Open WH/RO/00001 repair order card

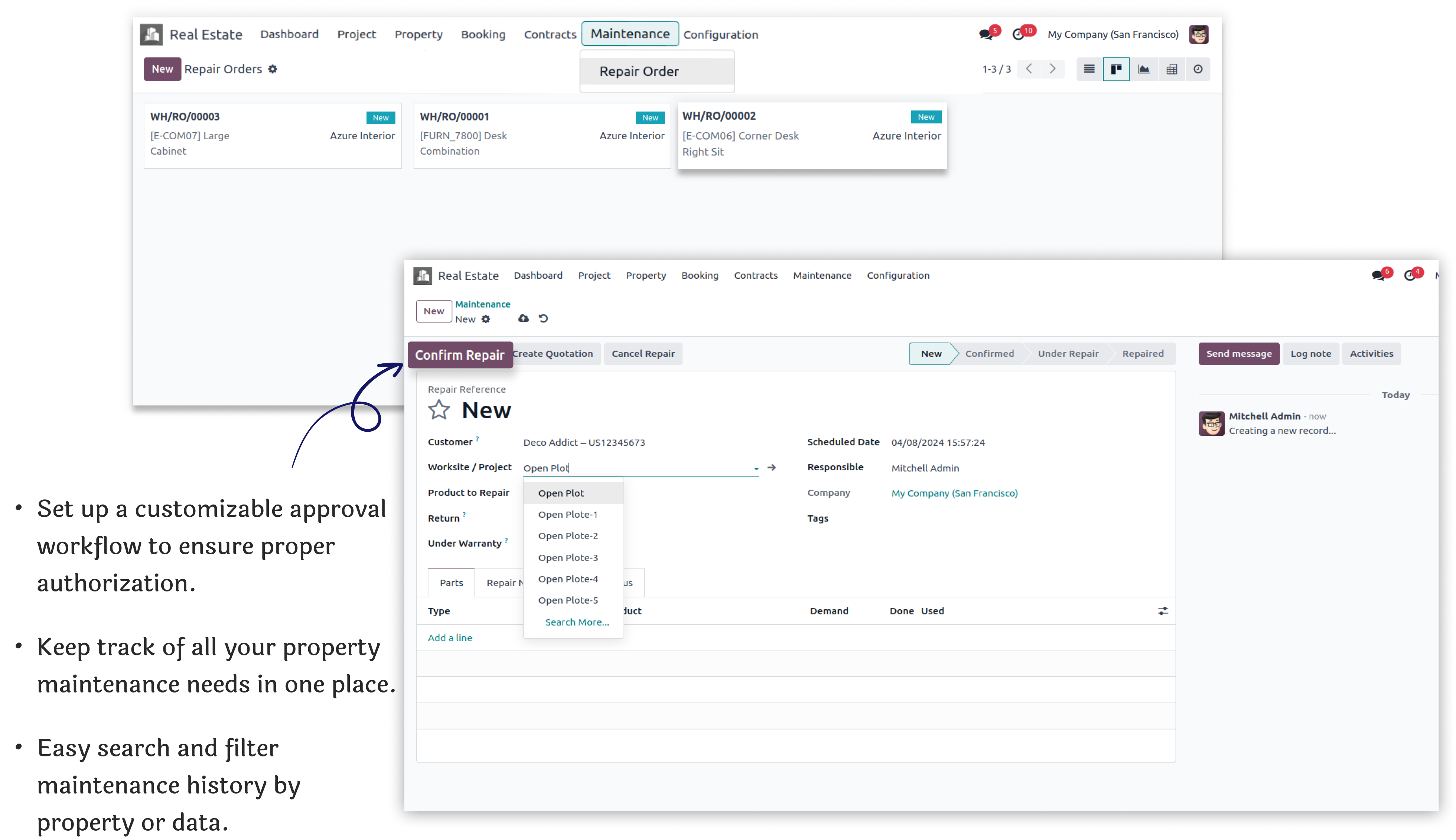[542, 136]
